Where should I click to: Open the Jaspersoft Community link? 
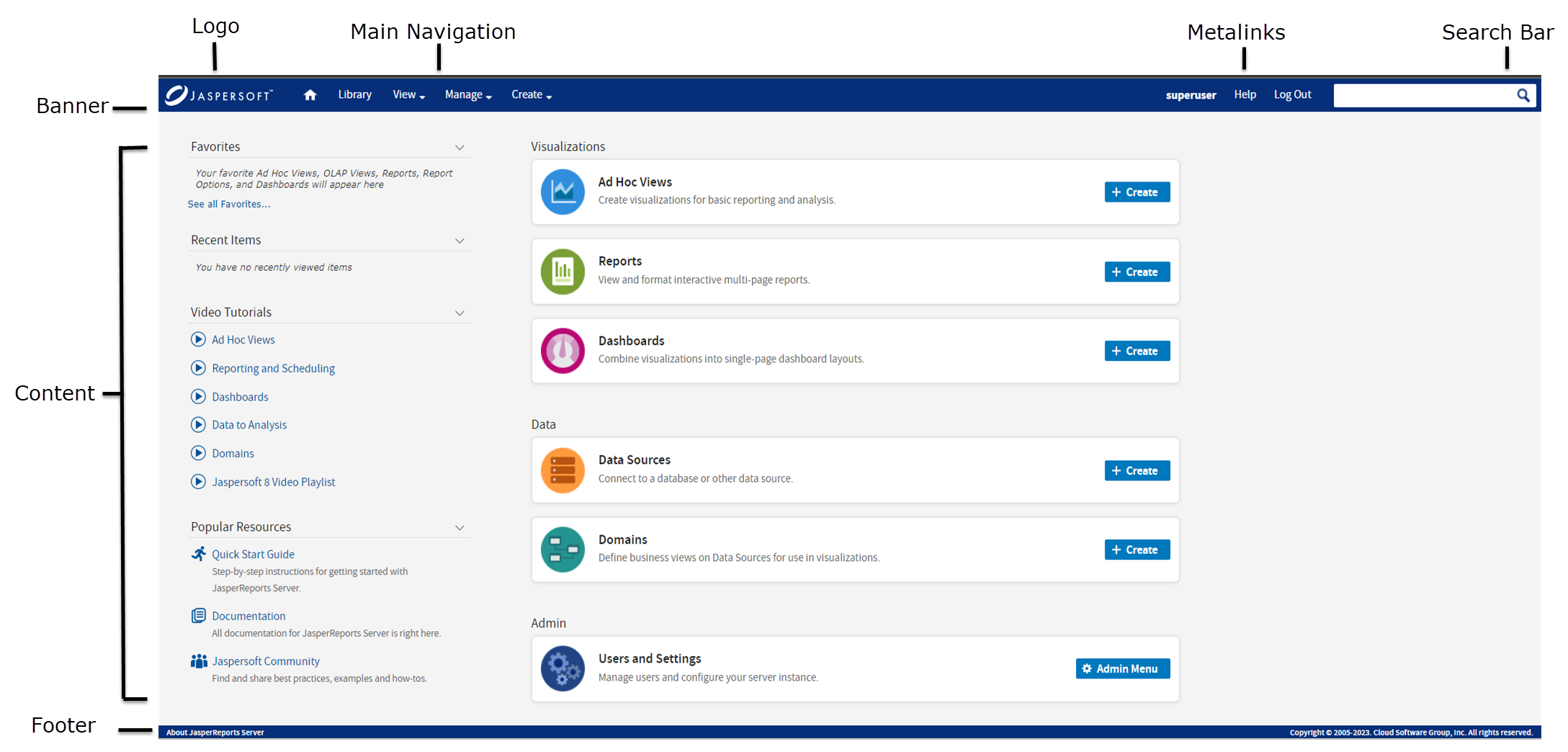coord(266,661)
